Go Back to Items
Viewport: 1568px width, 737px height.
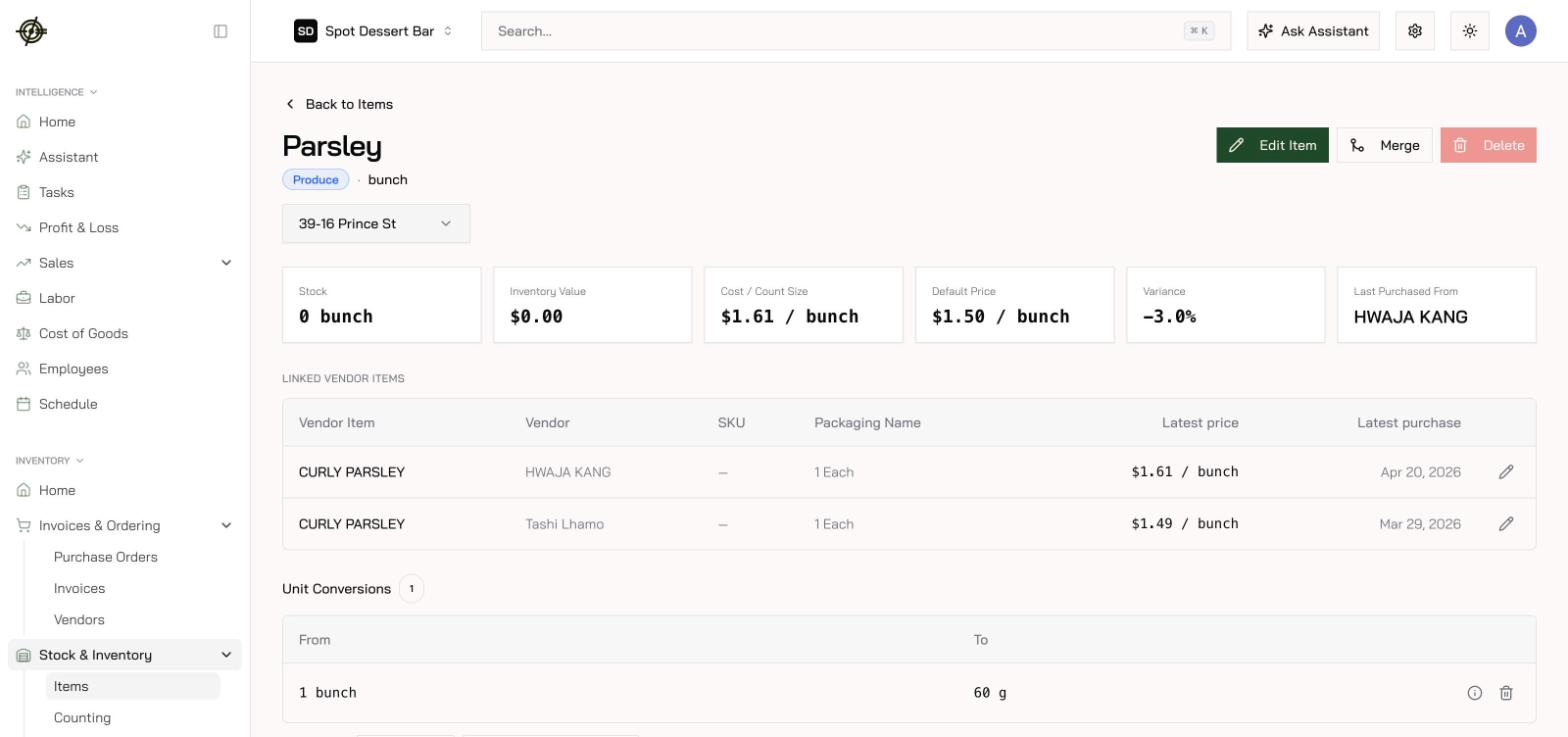pos(338,104)
